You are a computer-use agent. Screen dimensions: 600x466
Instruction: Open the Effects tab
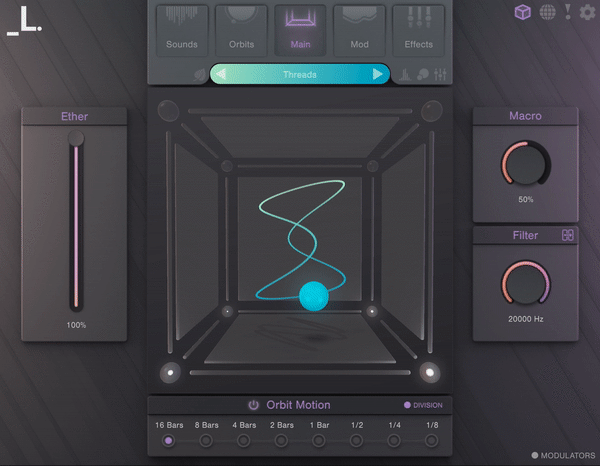(x=418, y=29)
